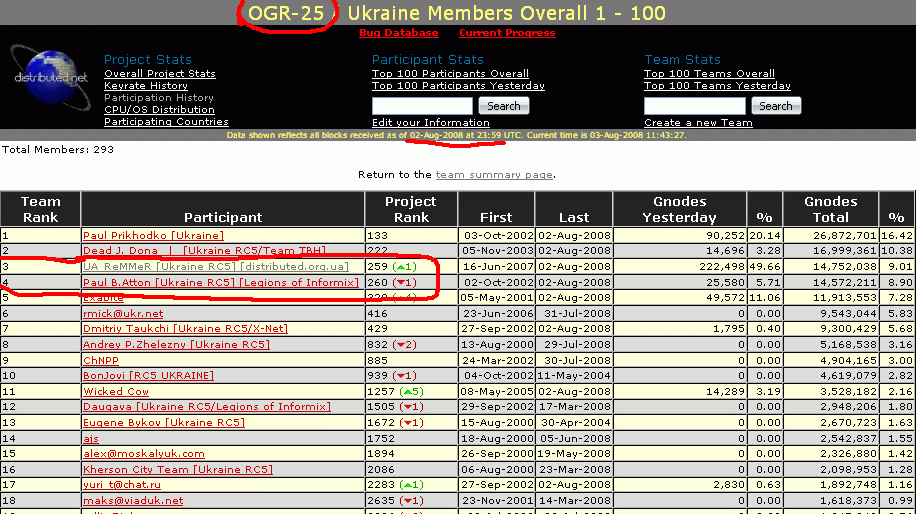Return to the team summary page
The image size is (917, 514).
tap(494, 175)
